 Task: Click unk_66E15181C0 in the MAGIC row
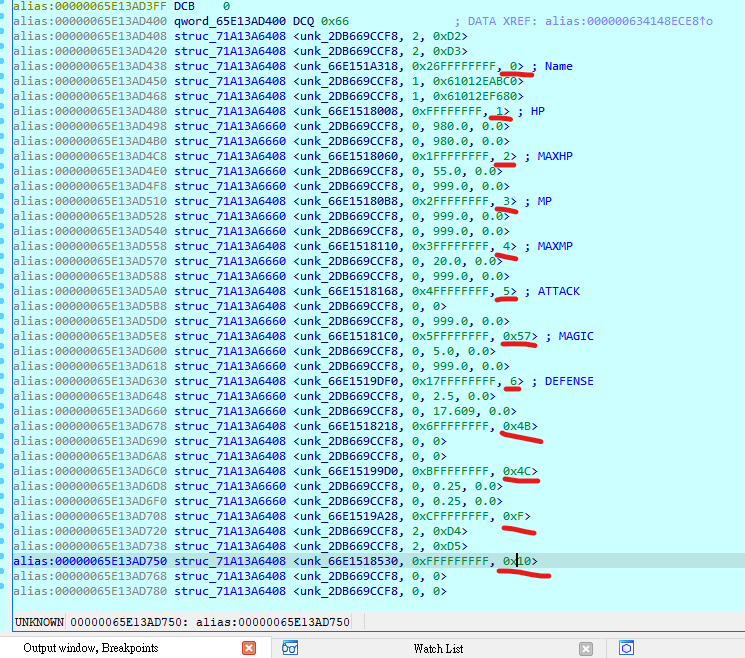click(349, 336)
